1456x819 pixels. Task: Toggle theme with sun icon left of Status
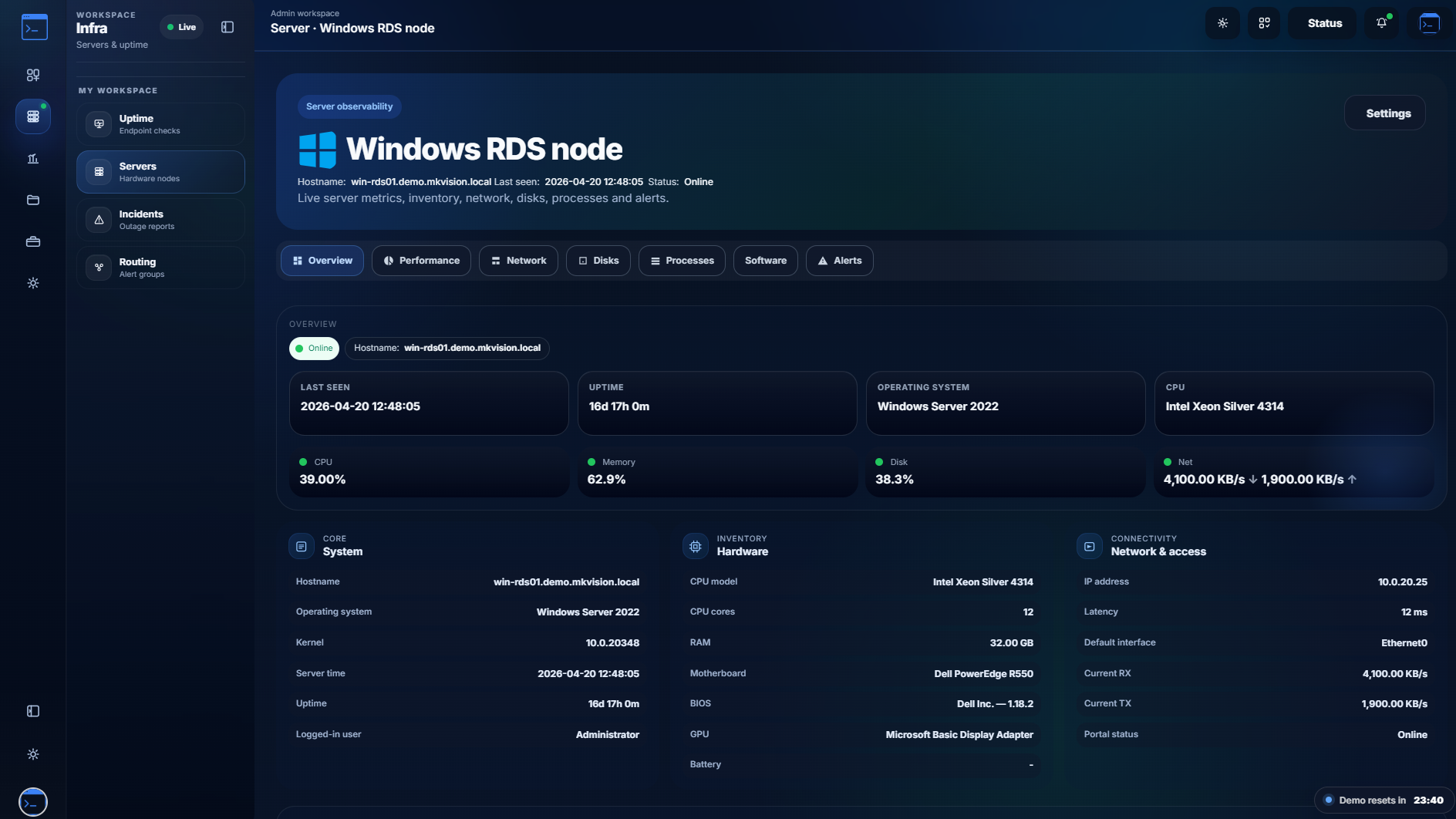(x=1222, y=23)
